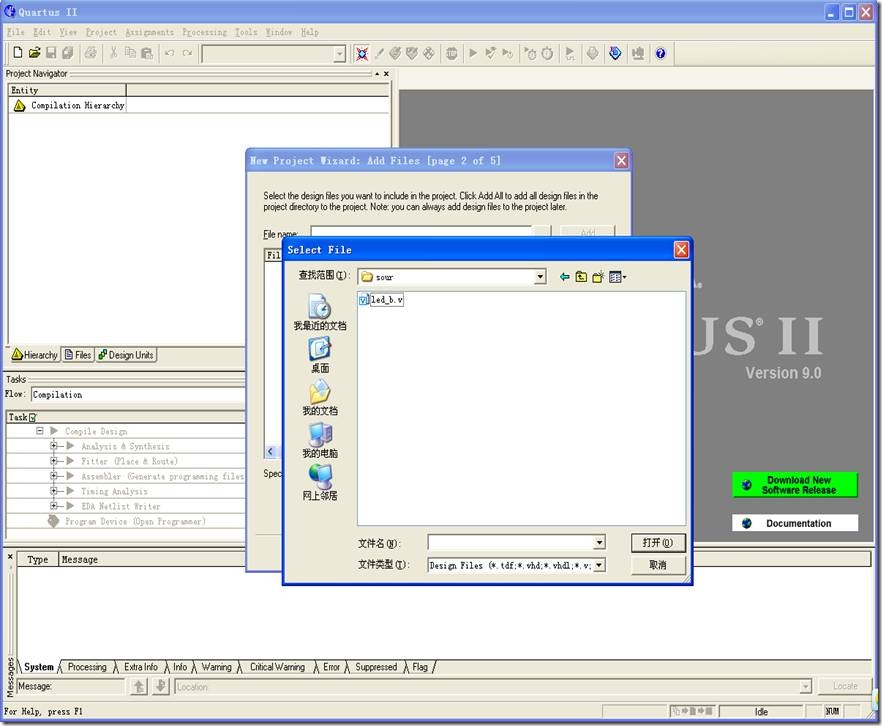Switch to the Files tab in Project Navigator

(x=77, y=354)
